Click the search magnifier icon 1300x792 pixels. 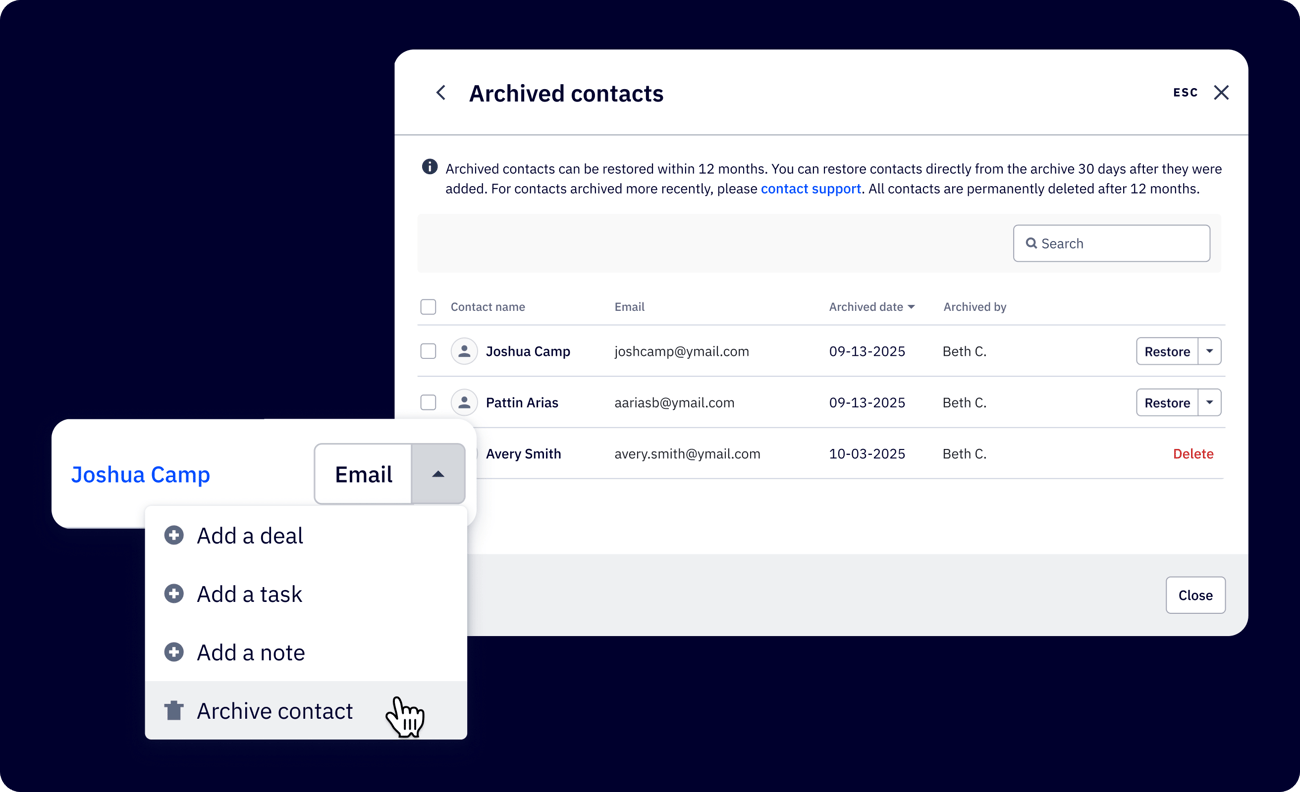point(1031,243)
